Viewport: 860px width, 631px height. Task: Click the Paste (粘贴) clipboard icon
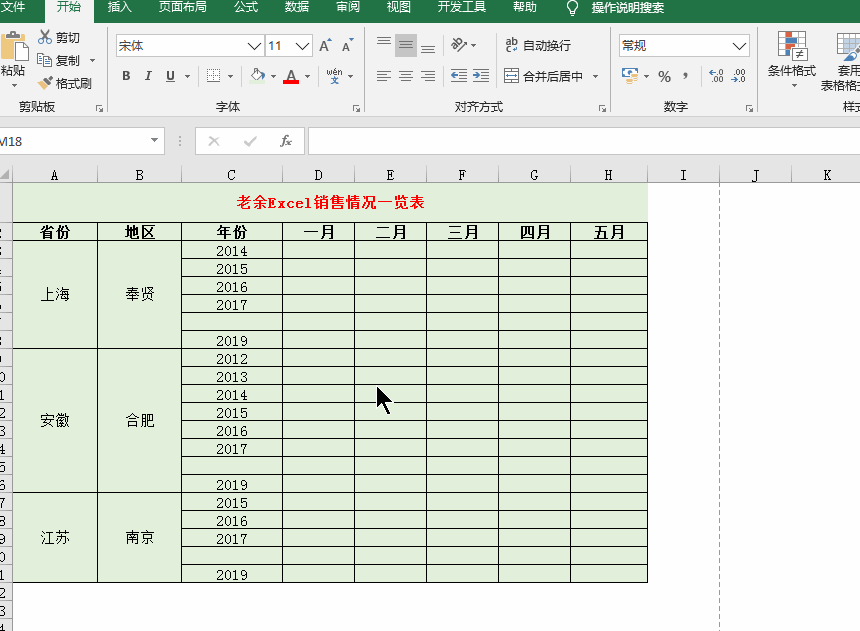coord(14,46)
